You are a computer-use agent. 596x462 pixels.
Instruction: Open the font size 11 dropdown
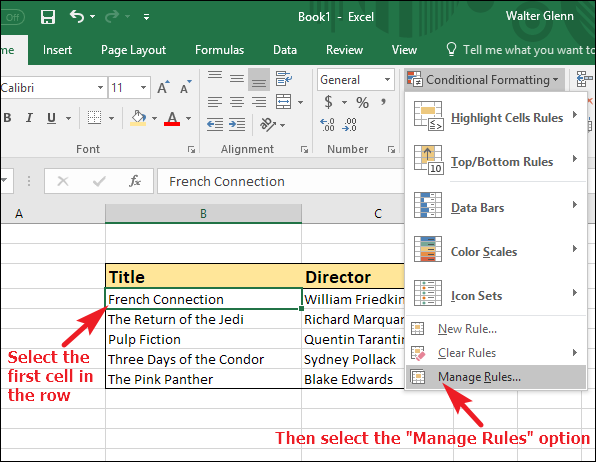(x=143, y=88)
